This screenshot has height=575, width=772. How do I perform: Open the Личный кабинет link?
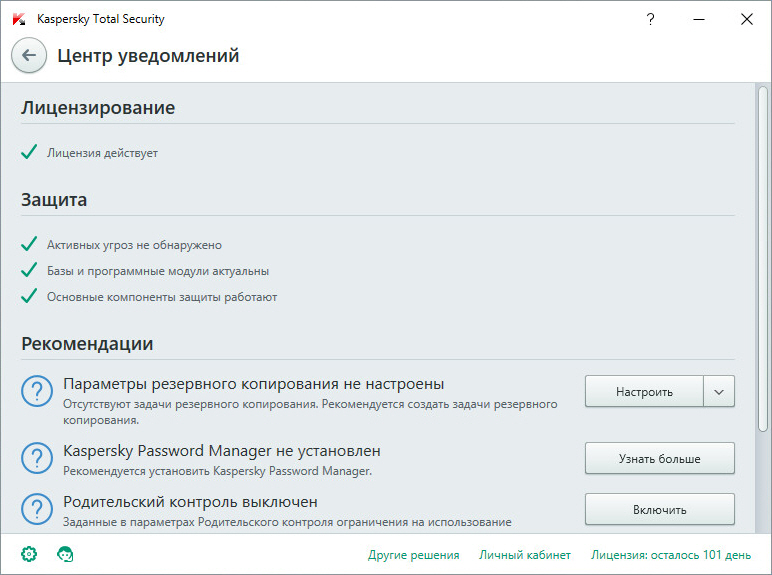pos(525,555)
